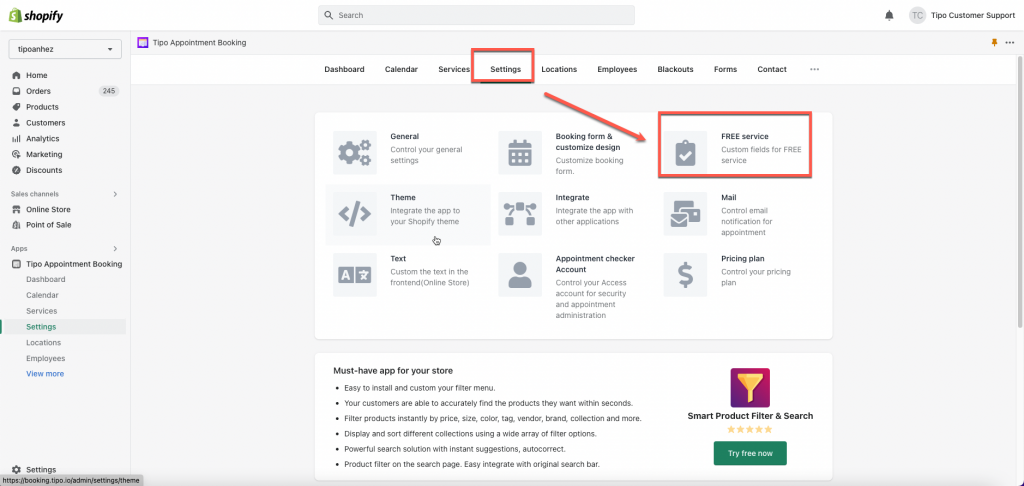
Task: Click the Shopify logo
Action: pos(36,16)
